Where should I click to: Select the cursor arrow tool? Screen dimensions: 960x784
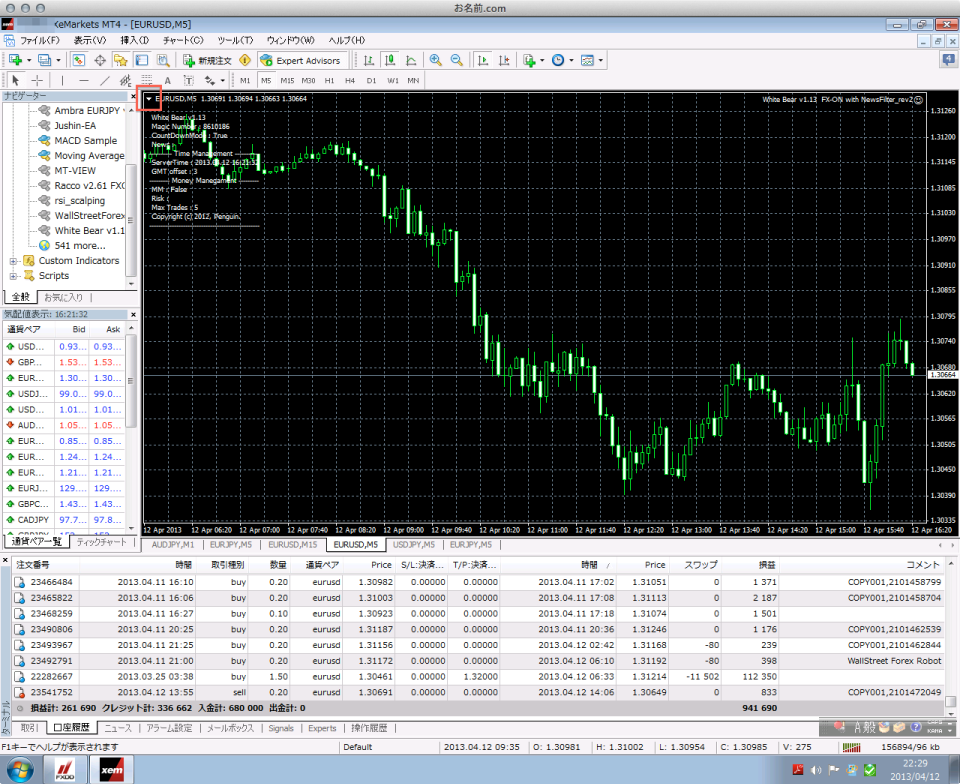click(x=16, y=80)
